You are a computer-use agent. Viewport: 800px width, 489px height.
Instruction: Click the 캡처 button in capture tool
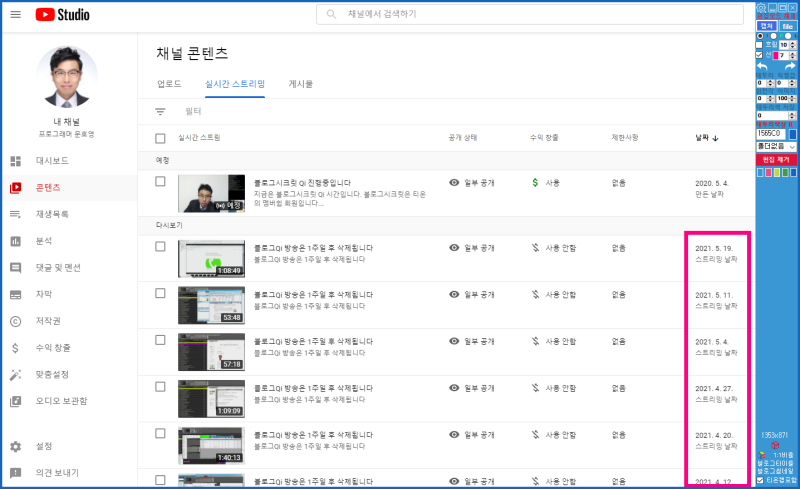pos(767,26)
